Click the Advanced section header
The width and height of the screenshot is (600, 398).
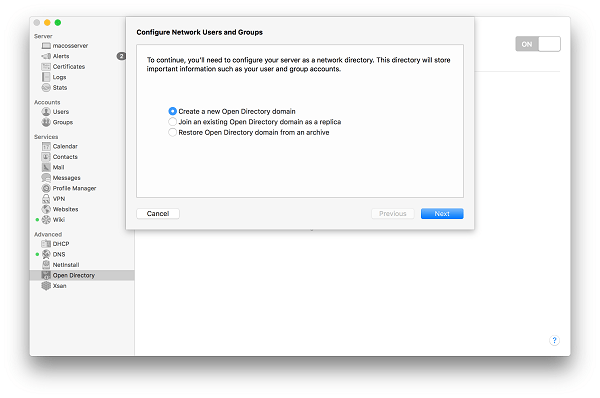(x=48, y=234)
